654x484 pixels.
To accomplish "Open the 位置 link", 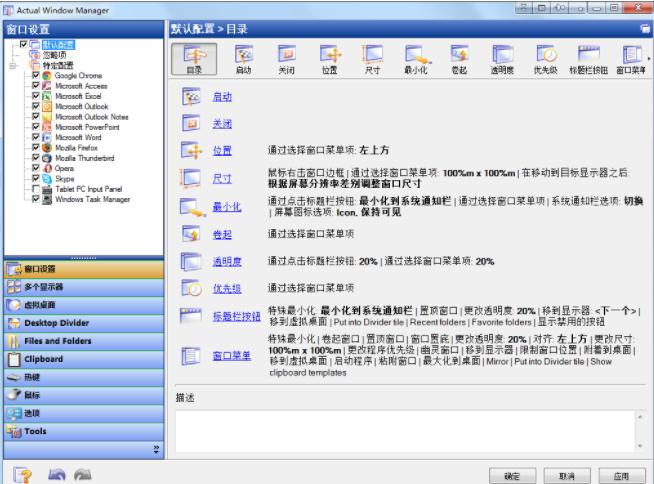I will point(222,151).
